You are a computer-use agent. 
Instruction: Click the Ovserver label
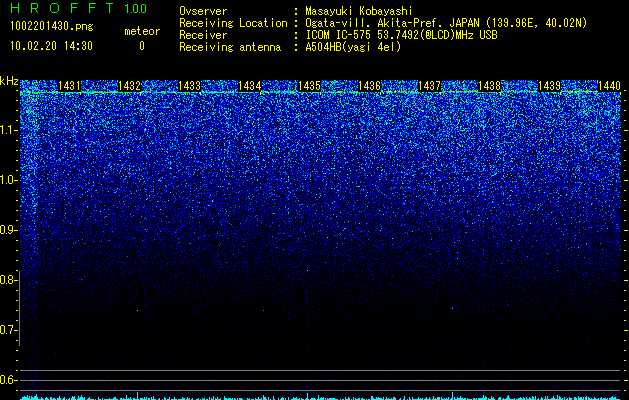tap(203, 11)
